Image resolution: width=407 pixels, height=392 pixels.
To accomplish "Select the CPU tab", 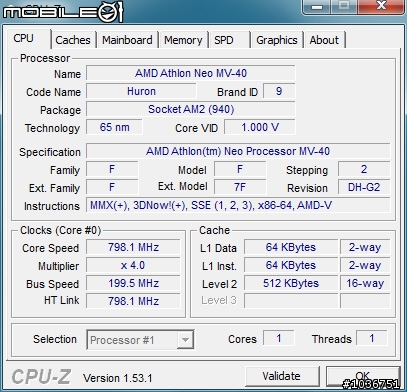I will (x=29, y=39).
